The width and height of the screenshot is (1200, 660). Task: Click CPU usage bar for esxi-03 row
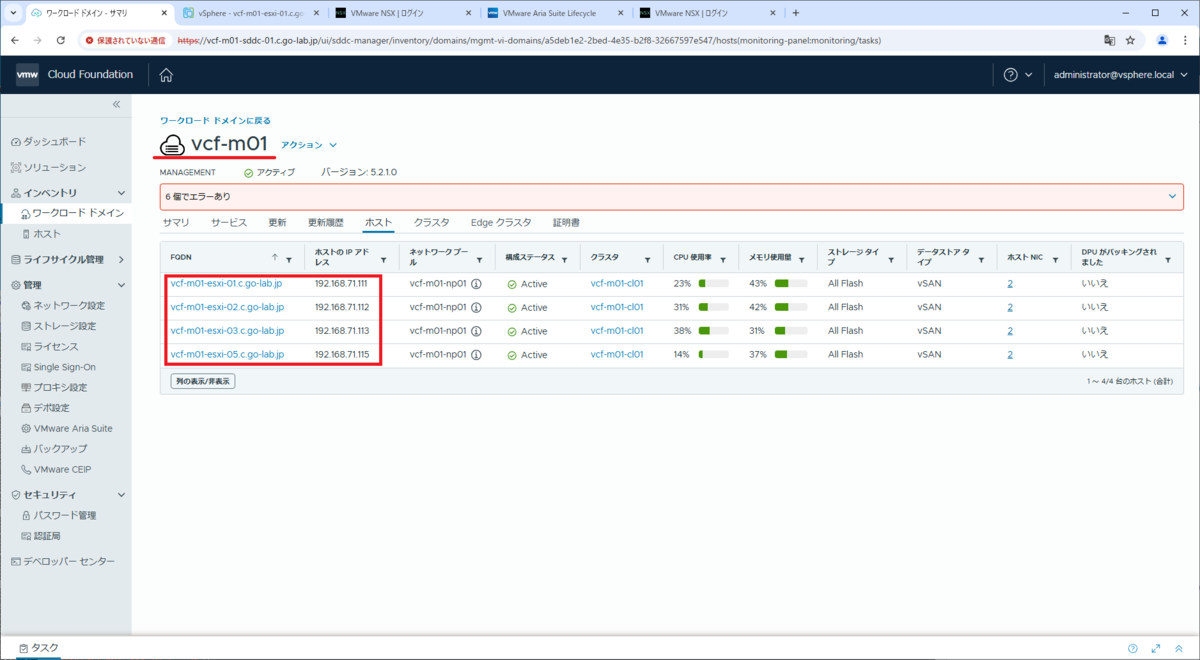(x=713, y=331)
